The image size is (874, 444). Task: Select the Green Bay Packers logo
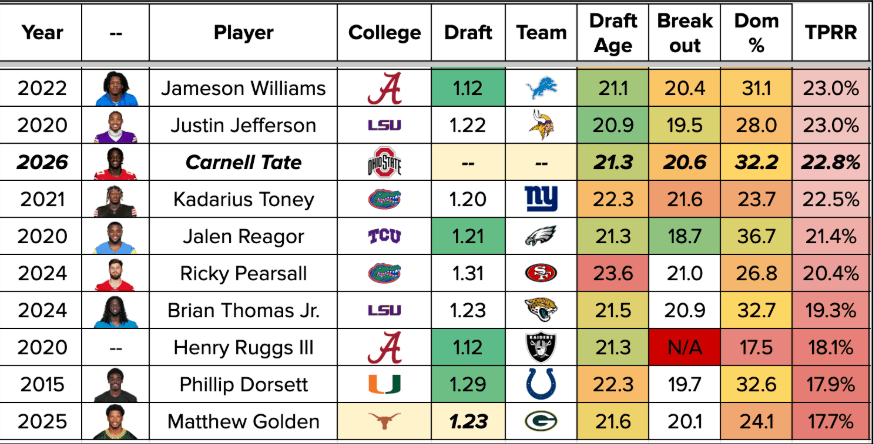point(541,421)
